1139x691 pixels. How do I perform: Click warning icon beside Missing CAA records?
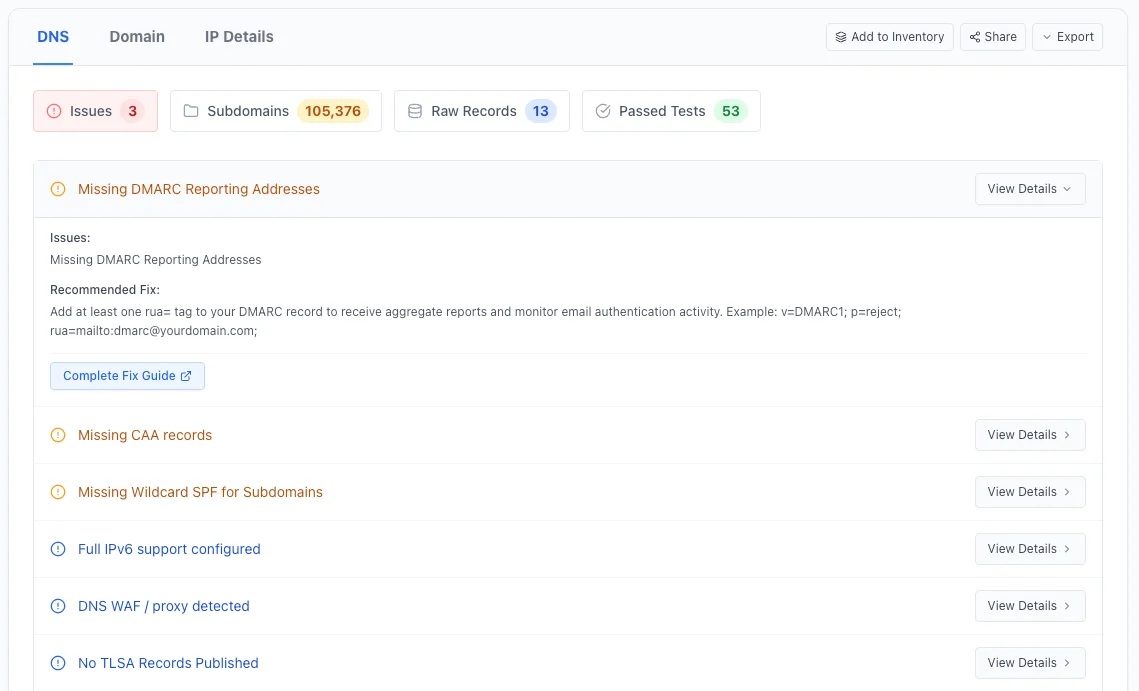(x=58, y=435)
